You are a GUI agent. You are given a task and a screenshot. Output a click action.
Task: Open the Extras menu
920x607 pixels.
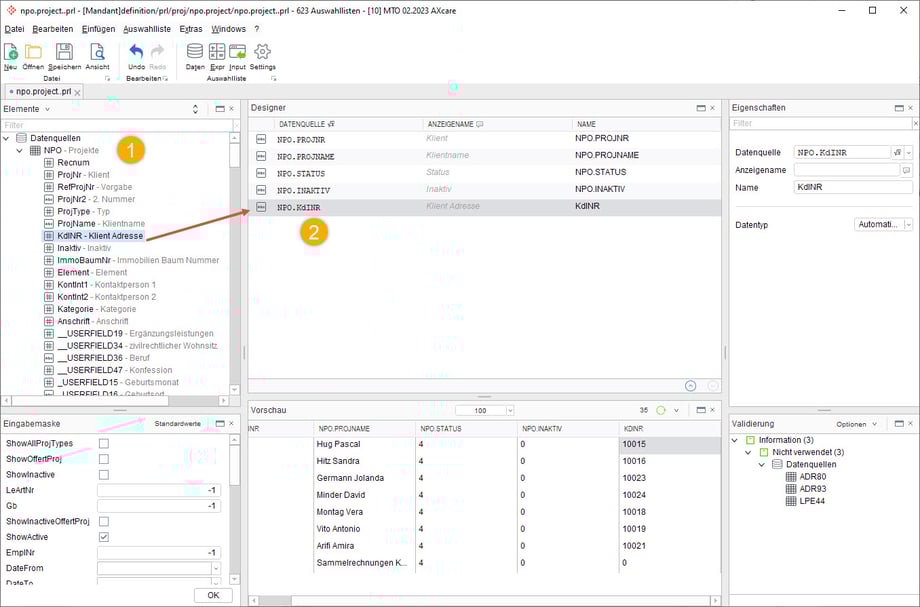pyautogui.click(x=191, y=29)
